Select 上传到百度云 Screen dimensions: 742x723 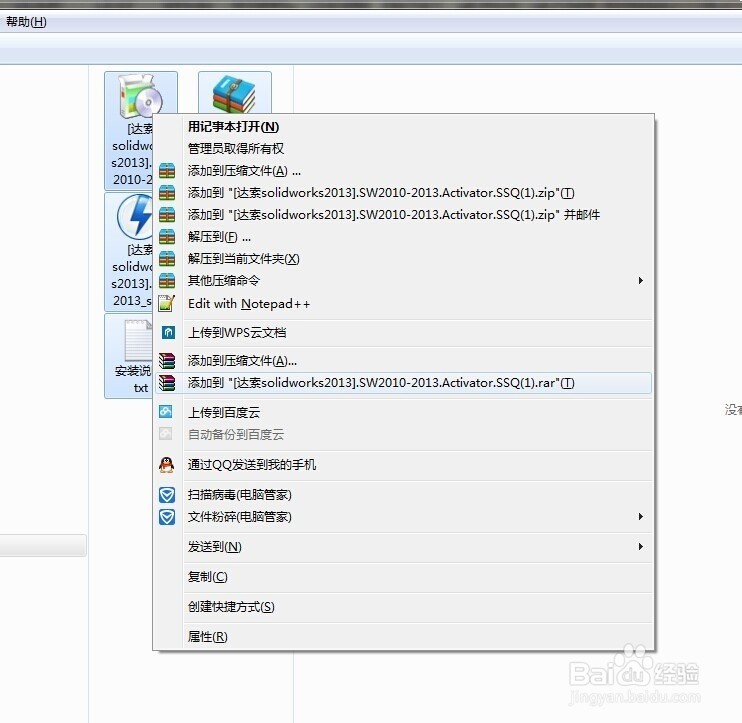224,413
